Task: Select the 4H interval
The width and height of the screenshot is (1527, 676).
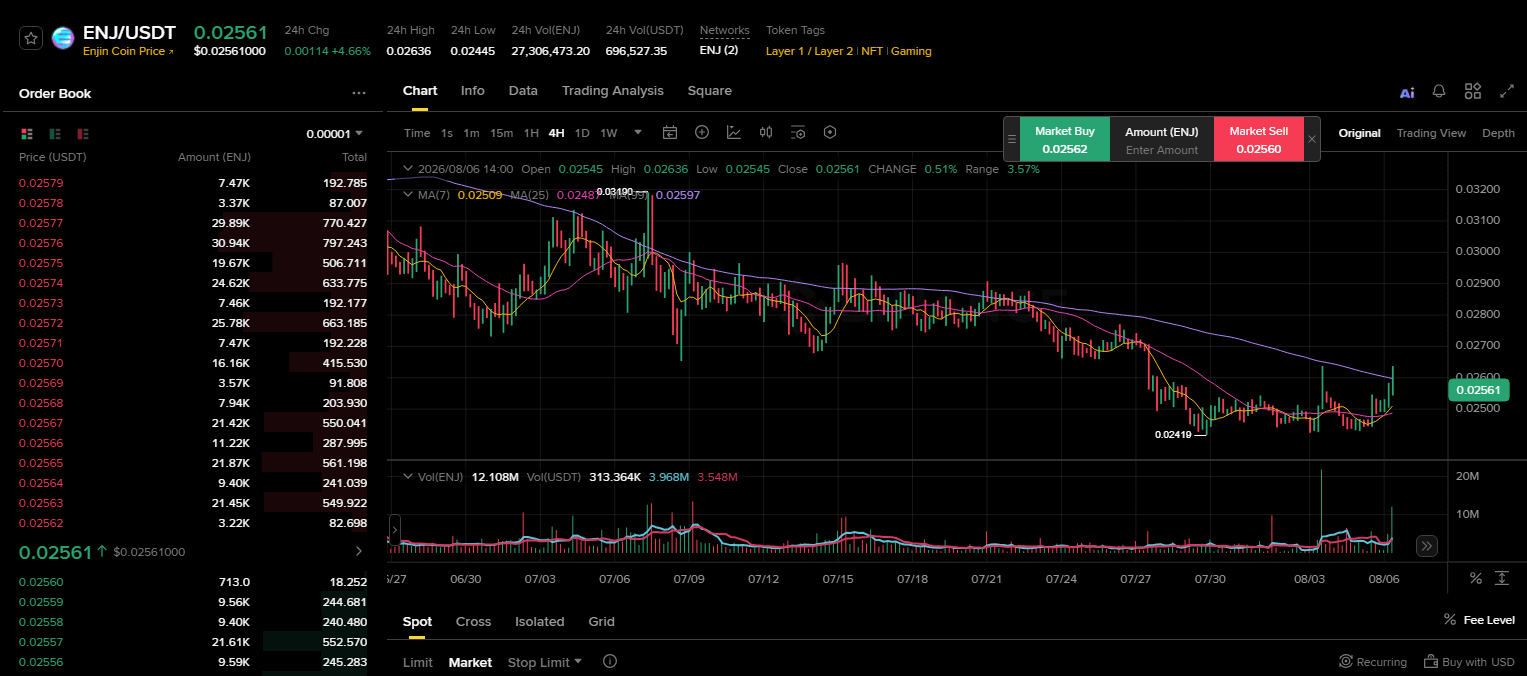Action: tap(556, 133)
